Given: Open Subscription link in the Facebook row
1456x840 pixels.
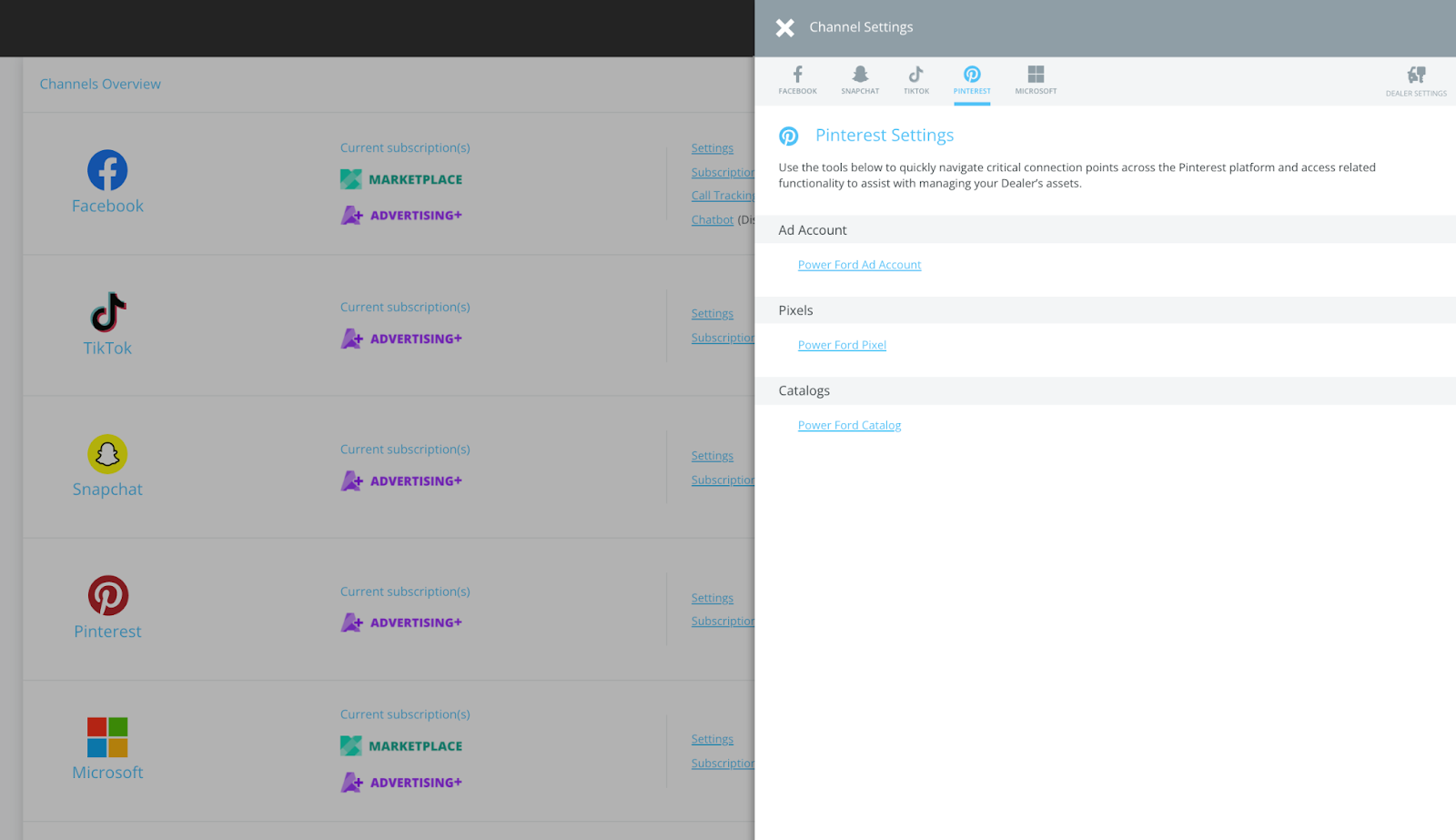Looking at the screenshot, I should click(723, 172).
